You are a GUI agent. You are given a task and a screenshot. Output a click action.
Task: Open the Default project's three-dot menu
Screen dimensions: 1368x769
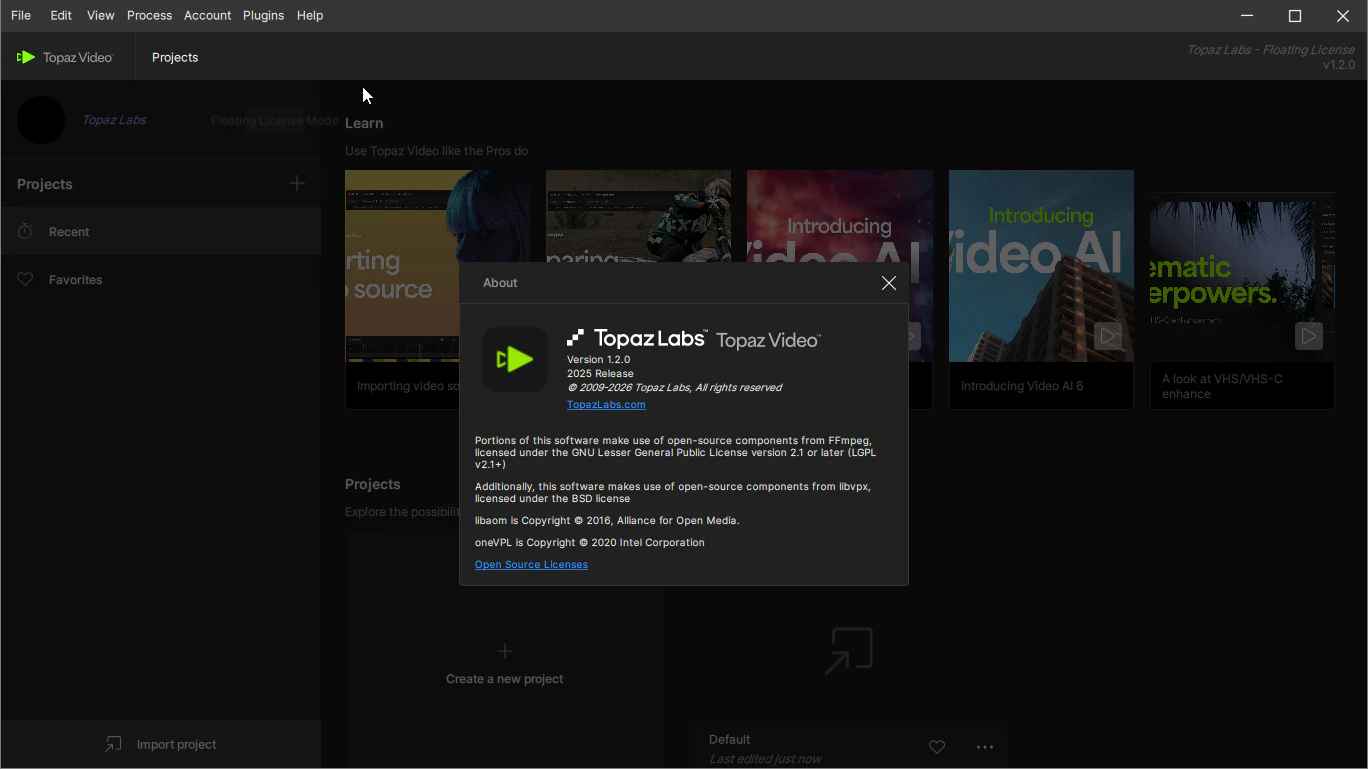pyautogui.click(x=985, y=747)
